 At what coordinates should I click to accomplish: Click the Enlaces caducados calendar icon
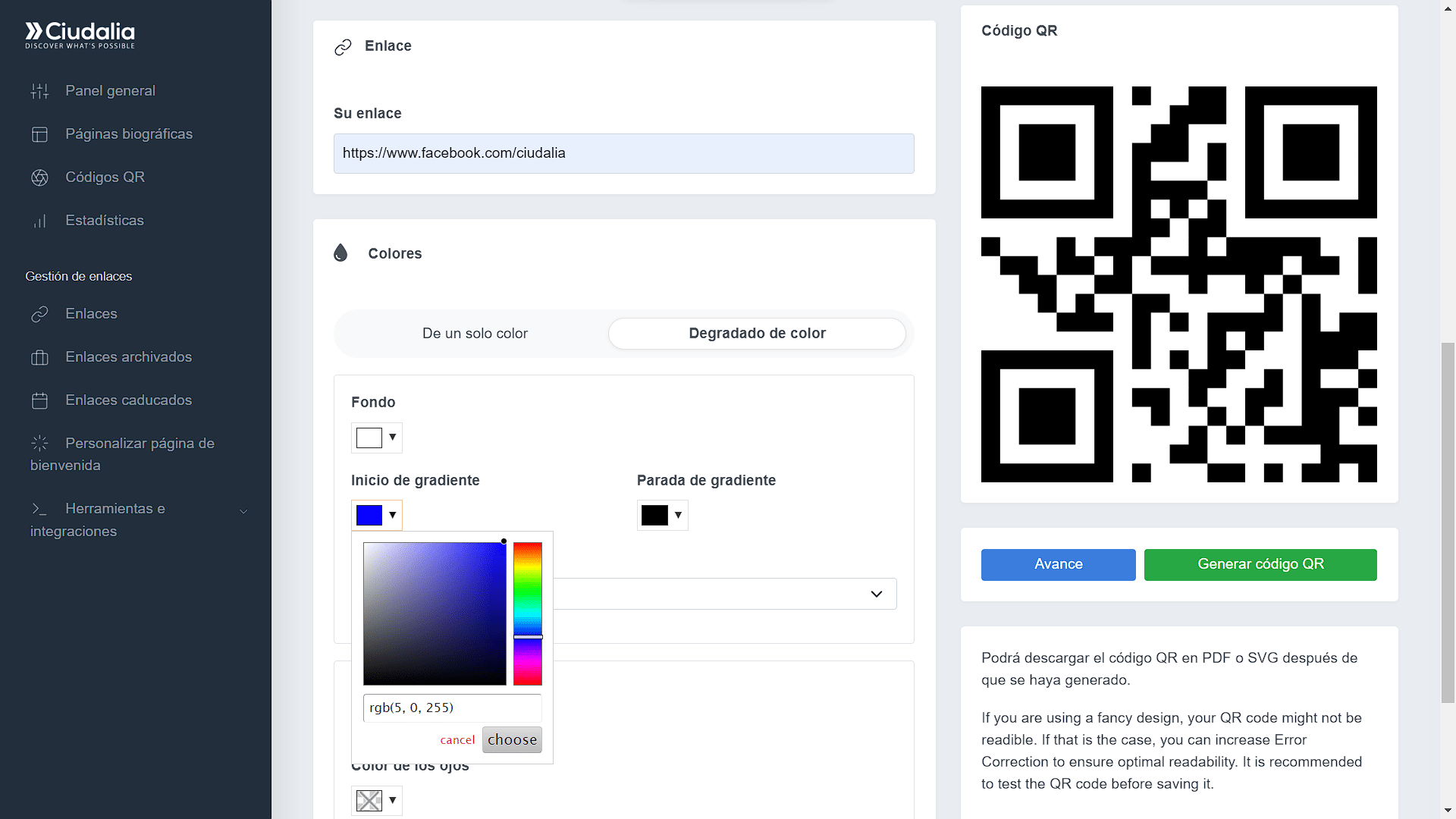click(x=39, y=400)
